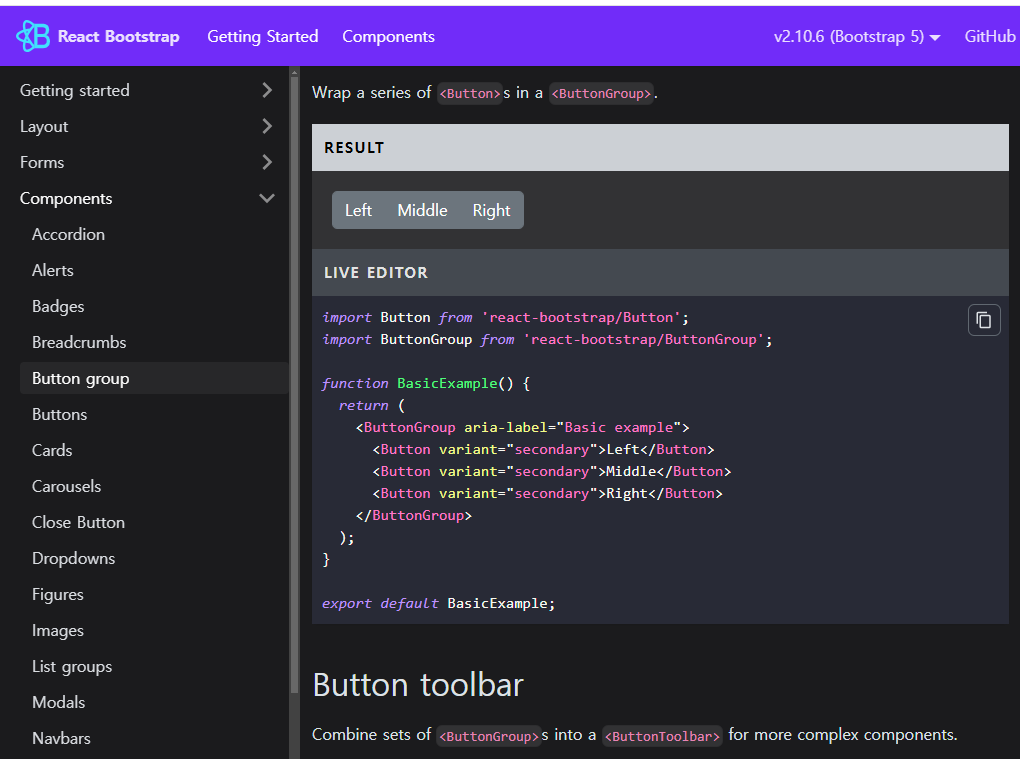Open Modals in the sidebar
The height and width of the screenshot is (759, 1020).
[x=59, y=702]
